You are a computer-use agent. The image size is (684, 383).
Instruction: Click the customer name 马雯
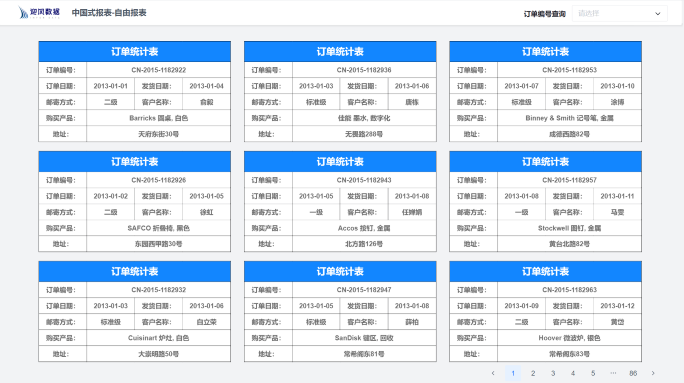point(618,212)
